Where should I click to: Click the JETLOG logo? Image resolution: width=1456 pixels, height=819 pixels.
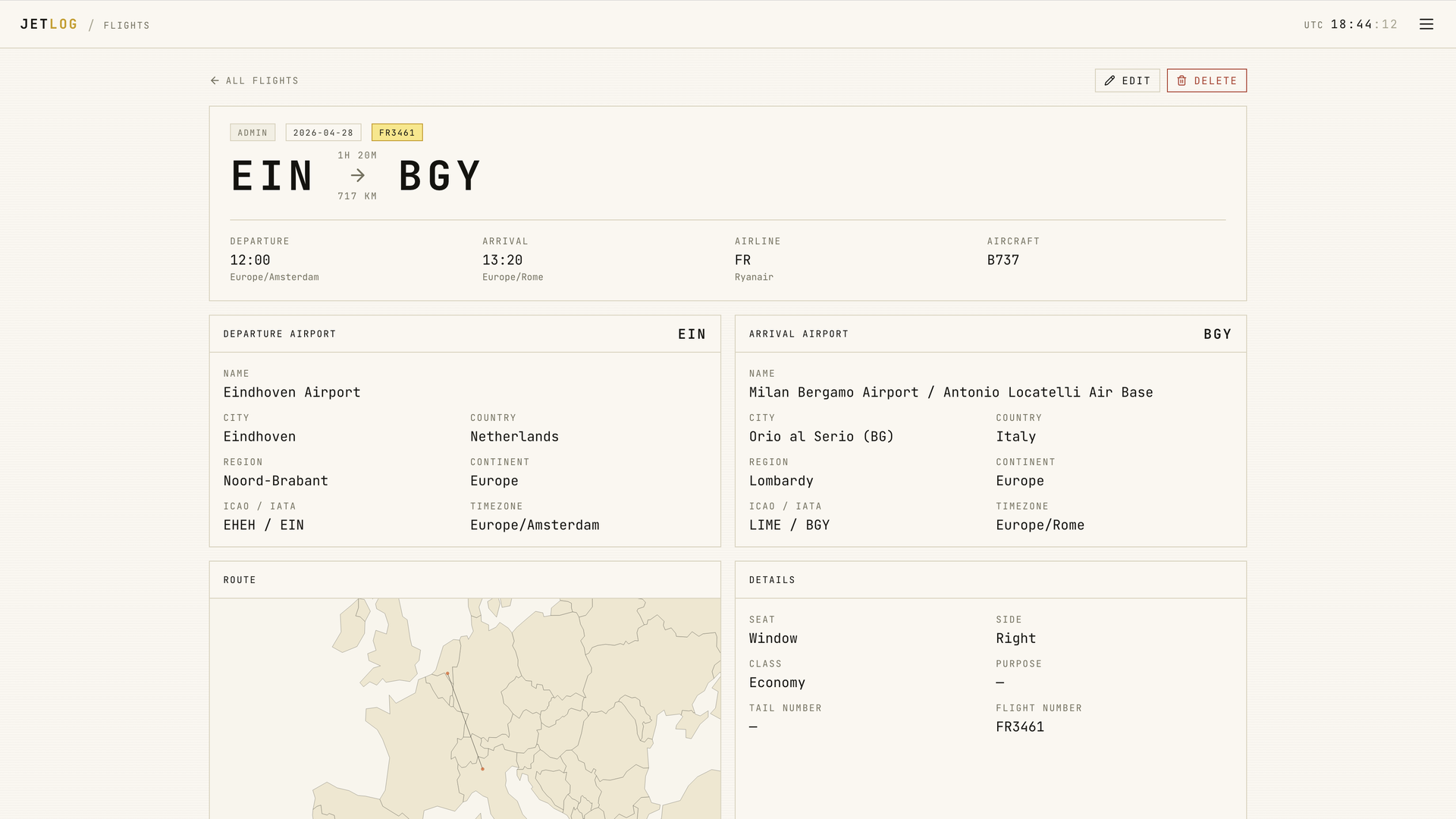point(49,24)
